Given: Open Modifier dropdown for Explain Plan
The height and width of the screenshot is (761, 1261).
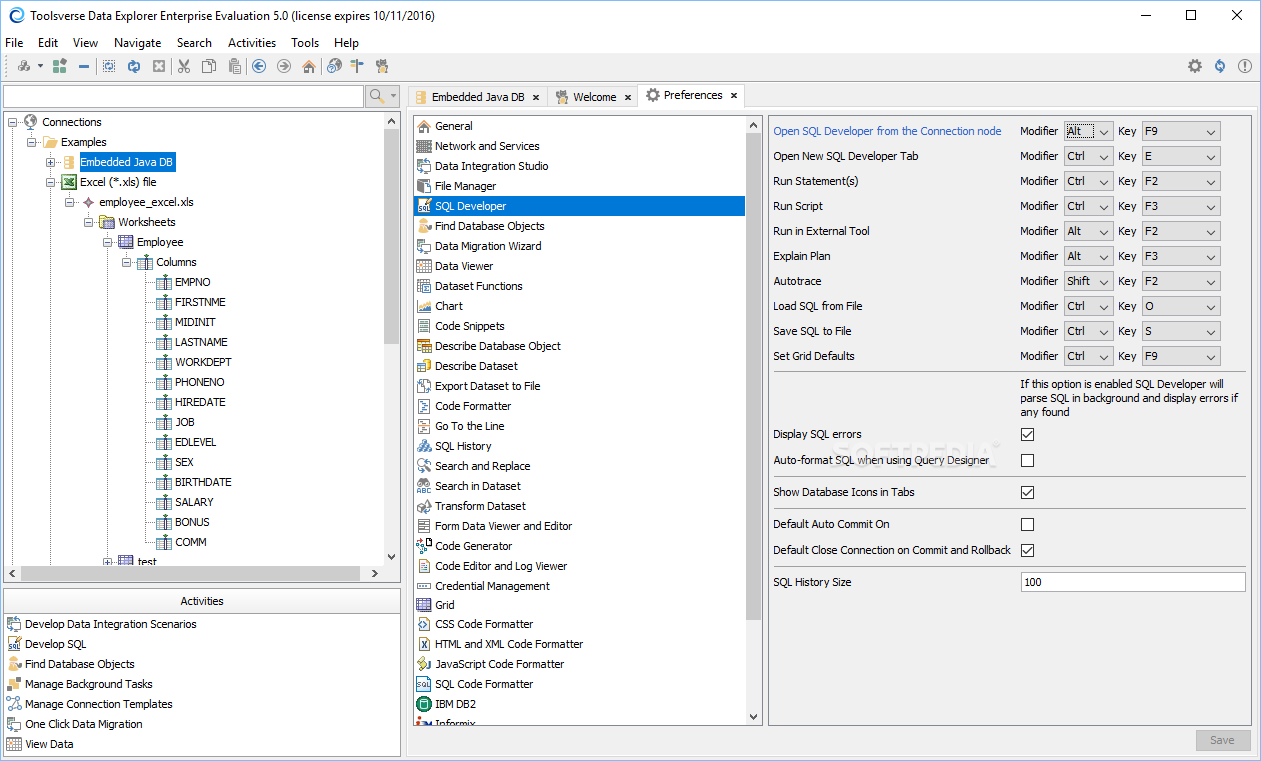Looking at the screenshot, I should tap(1088, 256).
